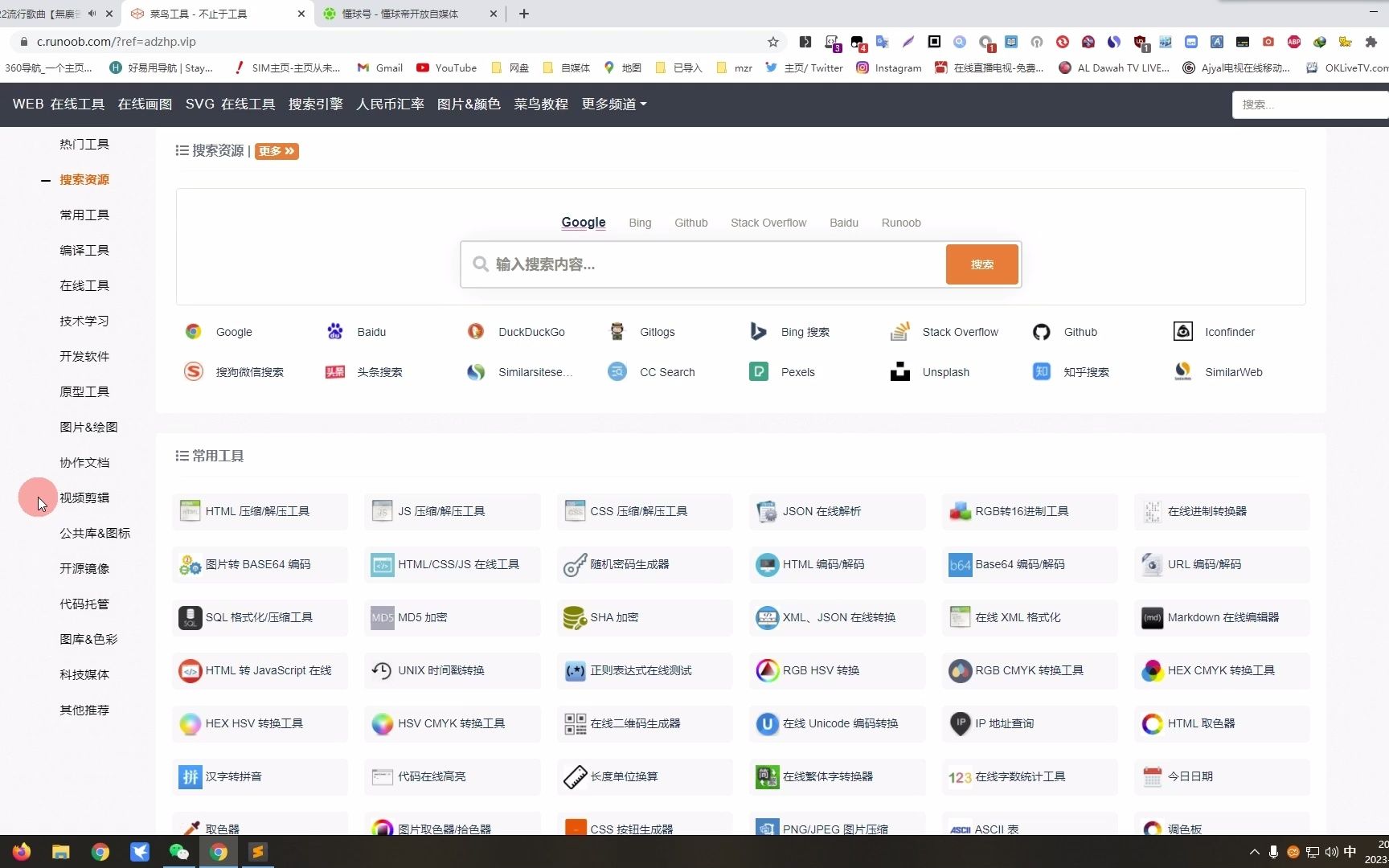Screen dimensions: 1389x868
Task: Focus the 输入搜索内容 search box
Action: click(703, 264)
